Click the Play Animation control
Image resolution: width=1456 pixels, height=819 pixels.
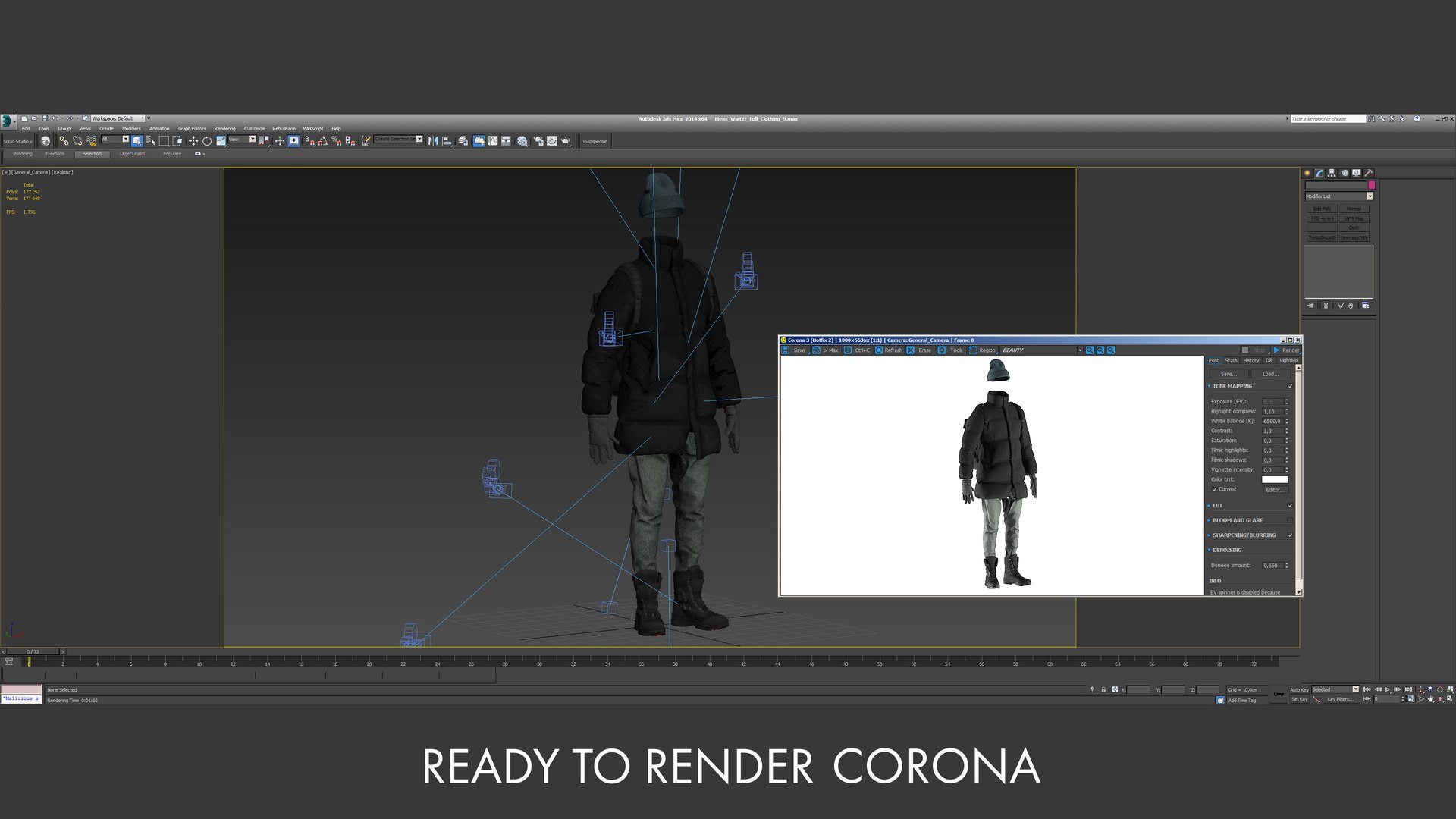[1388, 689]
